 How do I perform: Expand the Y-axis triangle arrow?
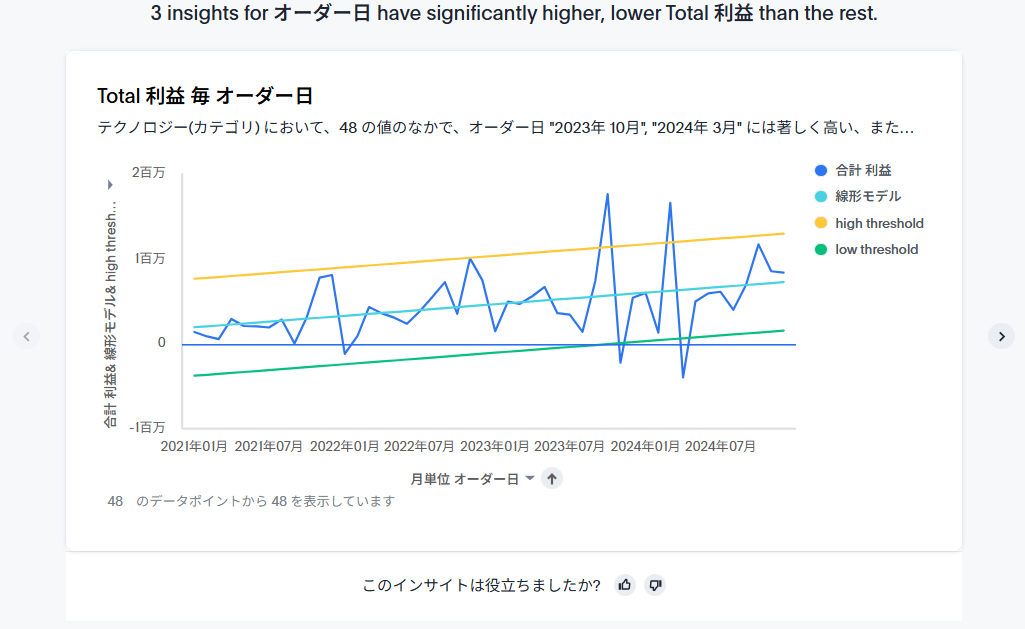[x=110, y=185]
